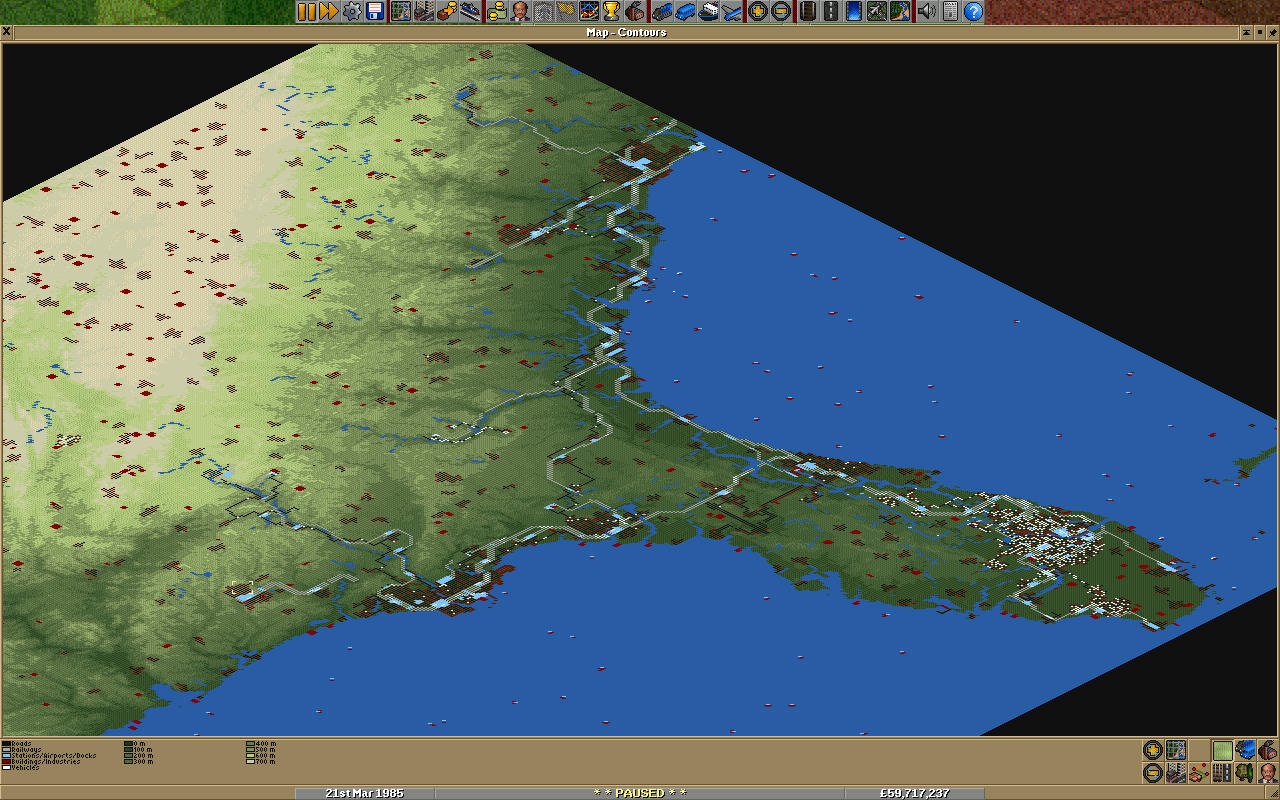This screenshot has width=1280, height=800.
Task: Open the help question mark menu
Action: 972,12
